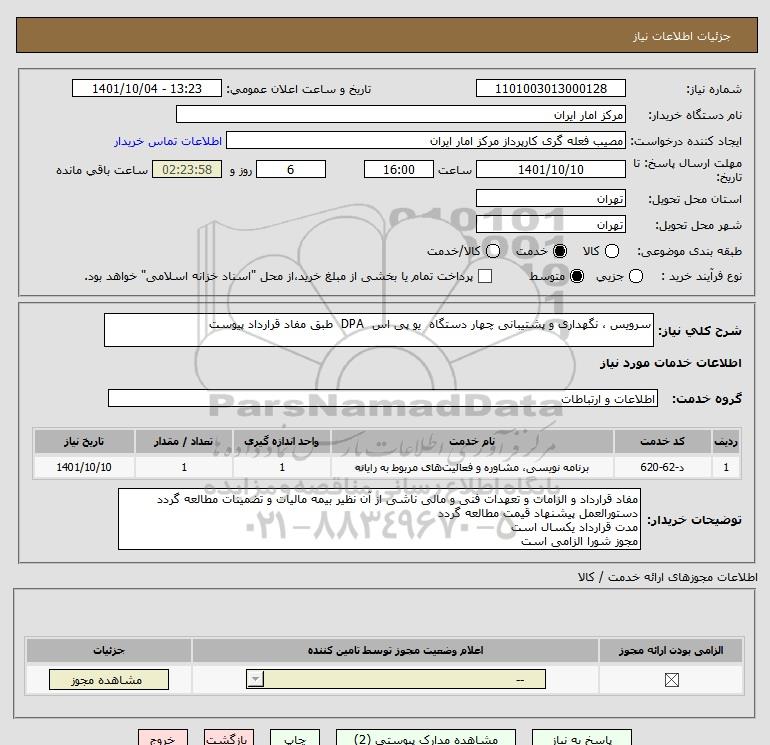Click the request creator name field
770x745 pixels.
426,140
